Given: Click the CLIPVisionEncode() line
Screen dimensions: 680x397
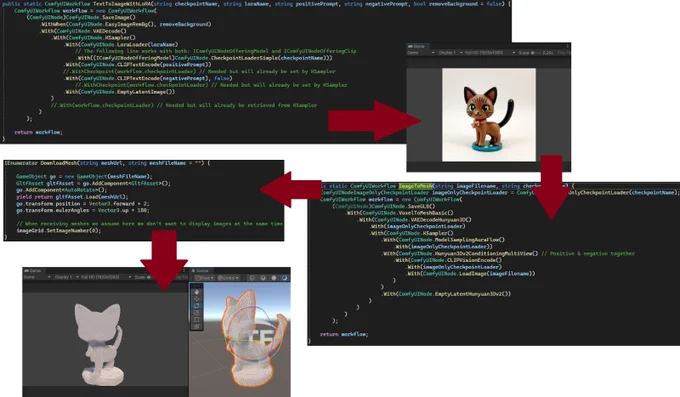Looking at the screenshot, I should pyautogui.click(x=448, y=260).
